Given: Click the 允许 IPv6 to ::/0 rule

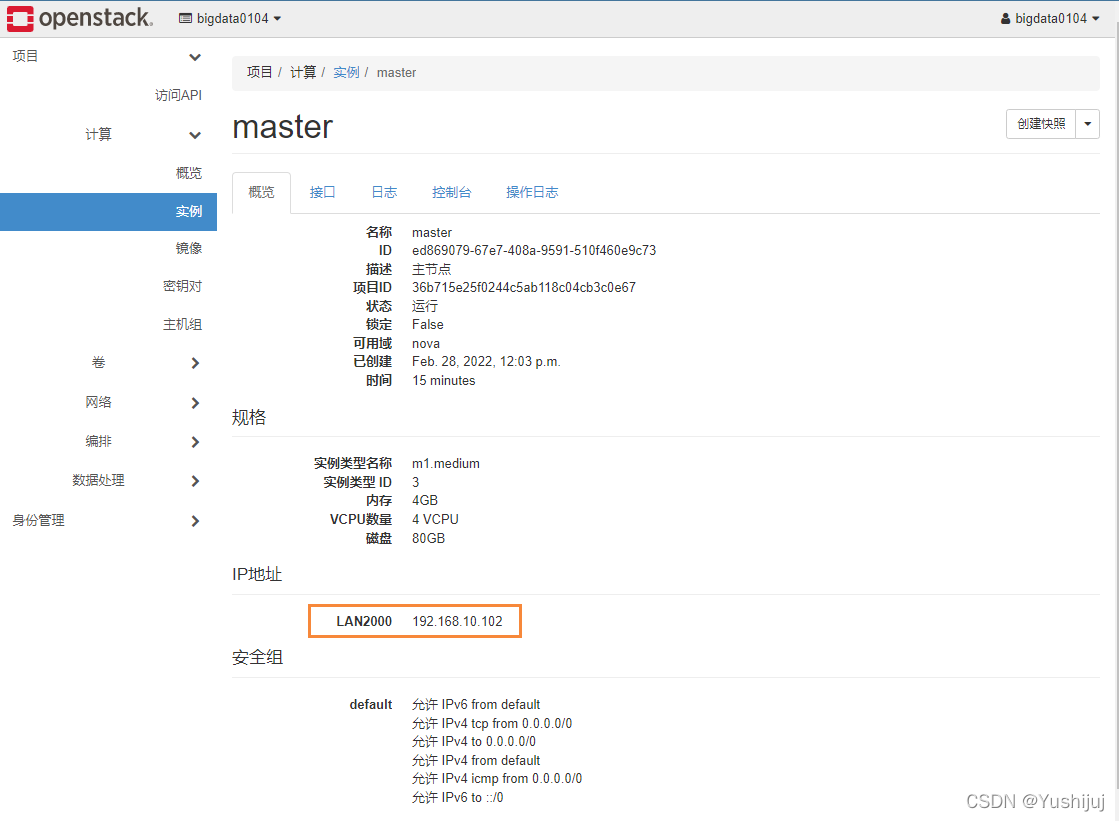Looking at the screenshot, I should (457, 797).
